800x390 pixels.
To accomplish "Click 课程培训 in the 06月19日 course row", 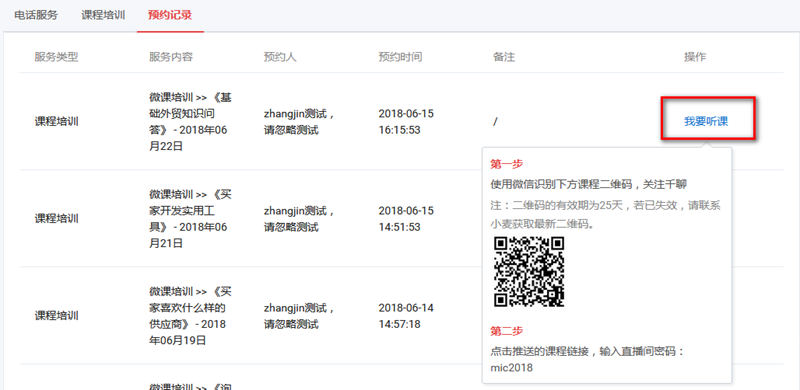I will [57, 315].
